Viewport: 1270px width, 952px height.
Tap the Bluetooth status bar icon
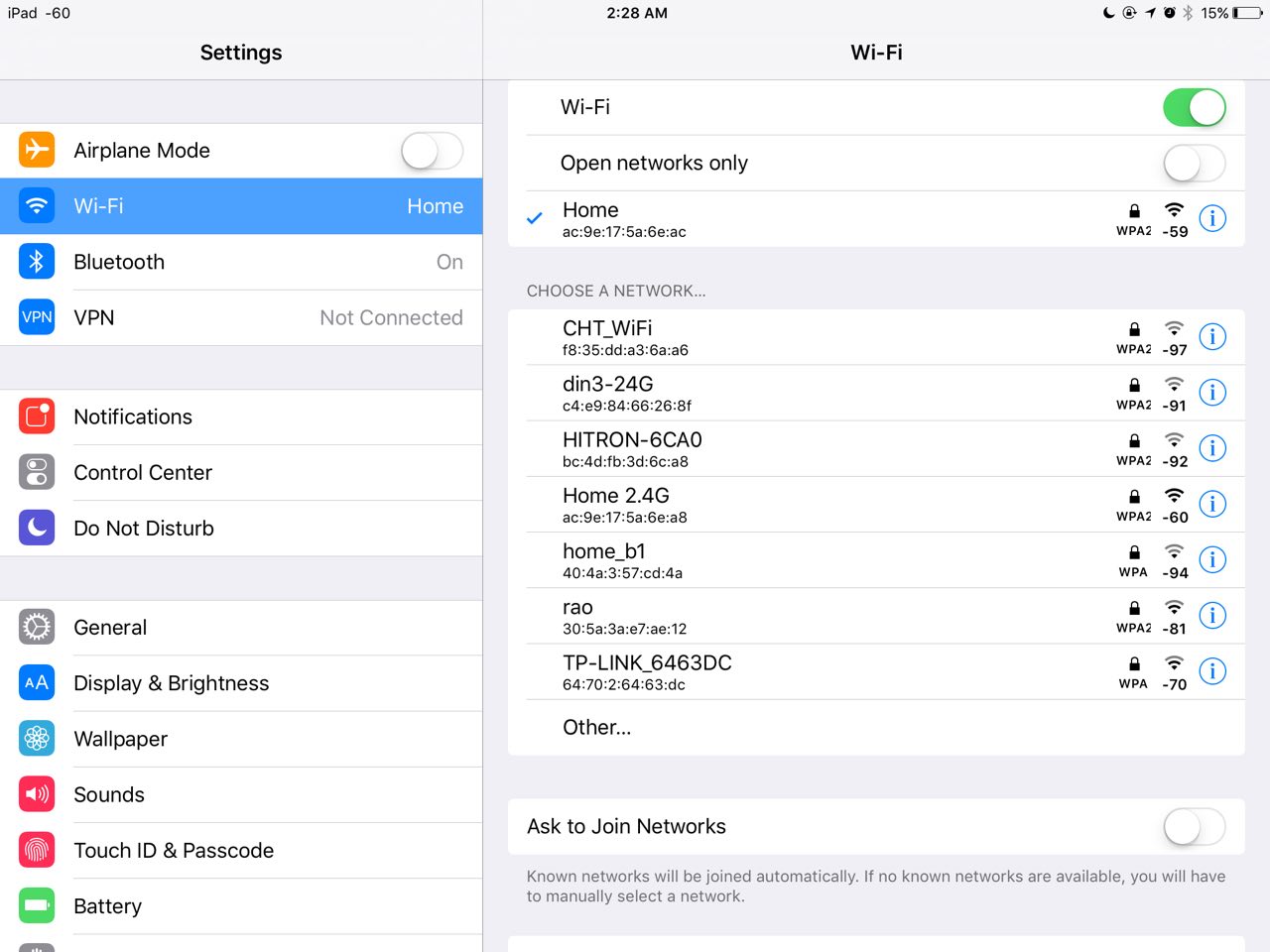coord(1188,13)
